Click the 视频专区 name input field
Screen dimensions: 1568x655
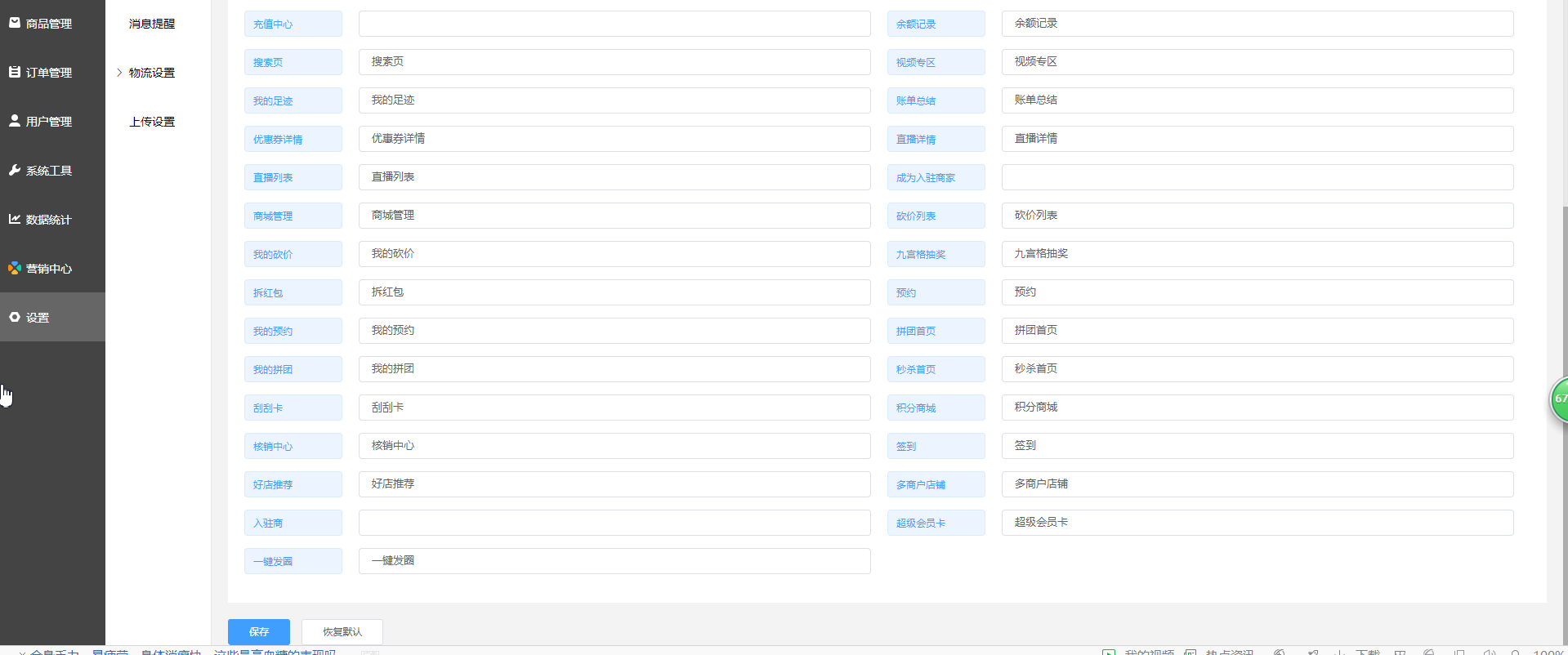point(1258,62)
